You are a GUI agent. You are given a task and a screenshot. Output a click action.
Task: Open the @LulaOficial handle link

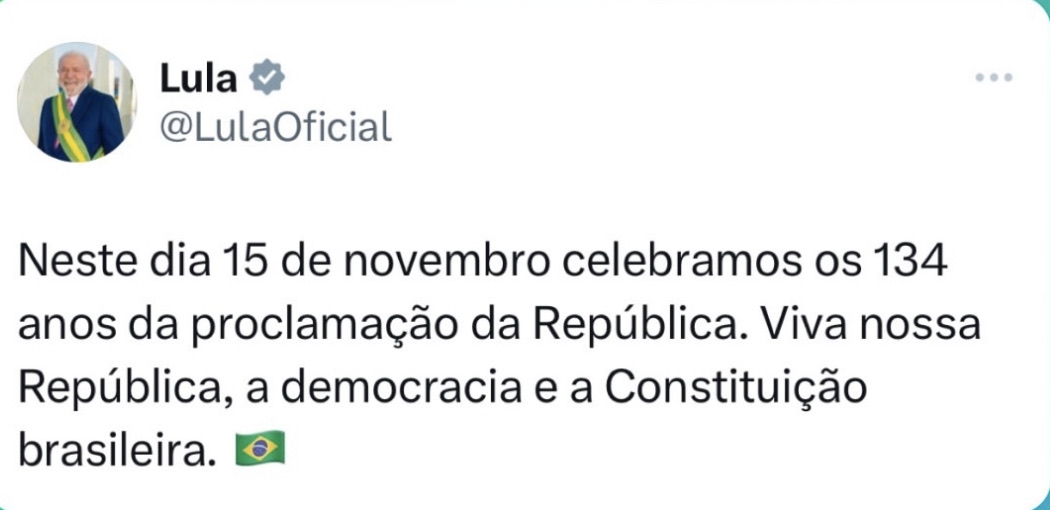275,126
